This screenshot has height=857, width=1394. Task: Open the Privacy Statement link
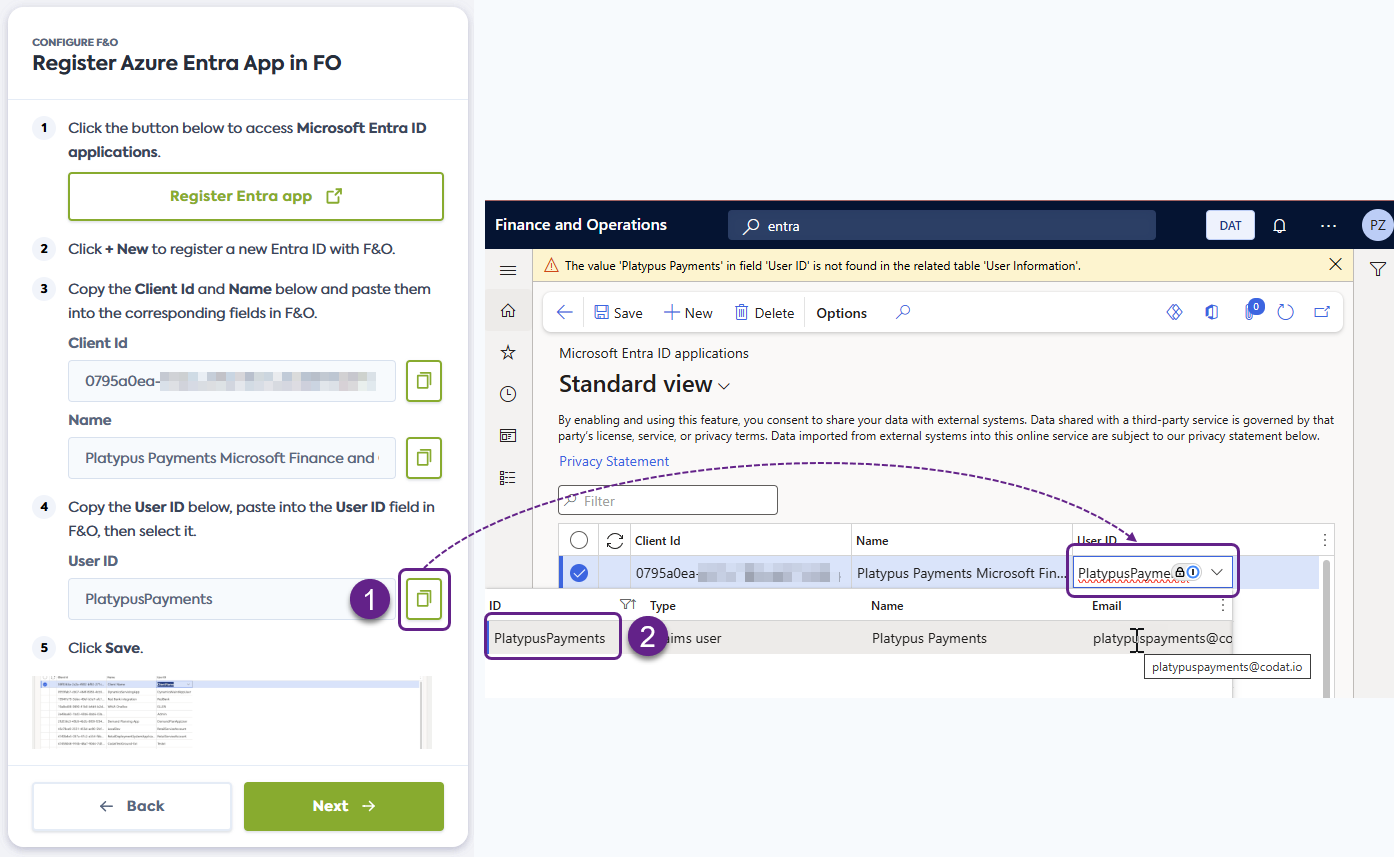click(614, 461)
